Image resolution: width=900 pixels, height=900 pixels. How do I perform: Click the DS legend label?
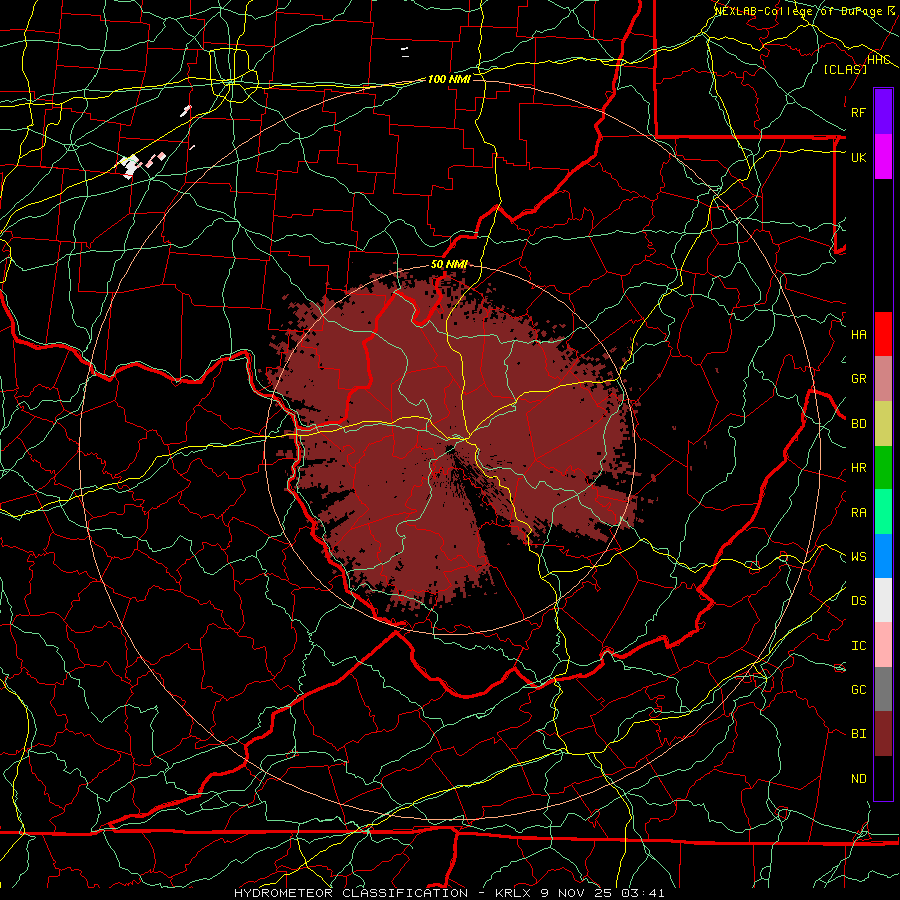pyautogui.click(x=858, y=601)
